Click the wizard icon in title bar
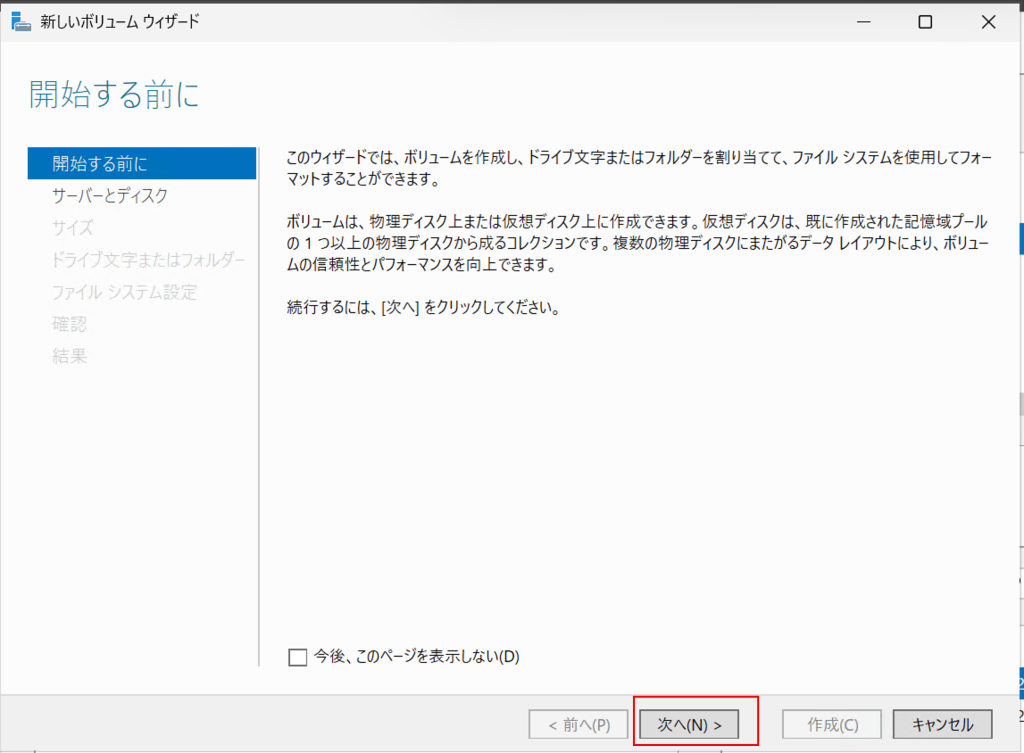This screenshot has width=1024, height=753. coord(21,22)
